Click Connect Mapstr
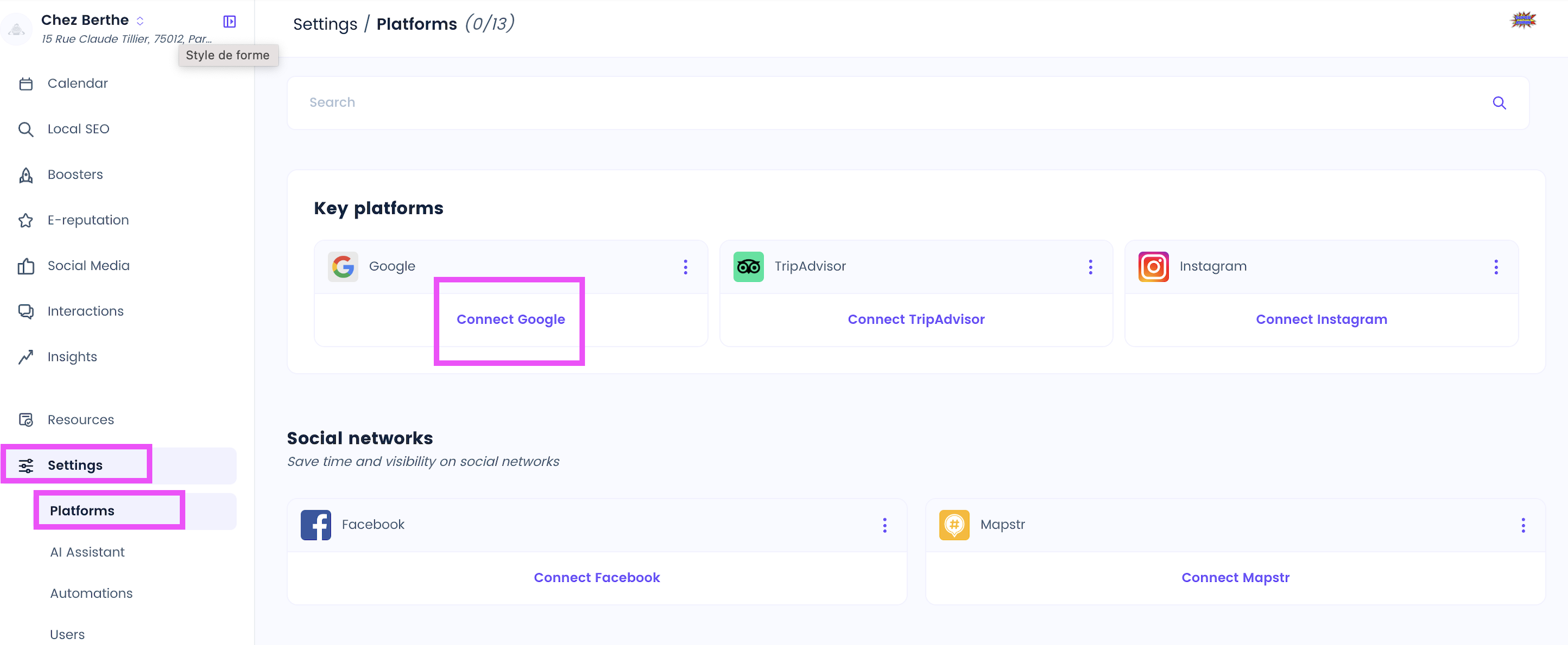The image size is (1568, 645). pyautogui.click(x=1235, y=577)
